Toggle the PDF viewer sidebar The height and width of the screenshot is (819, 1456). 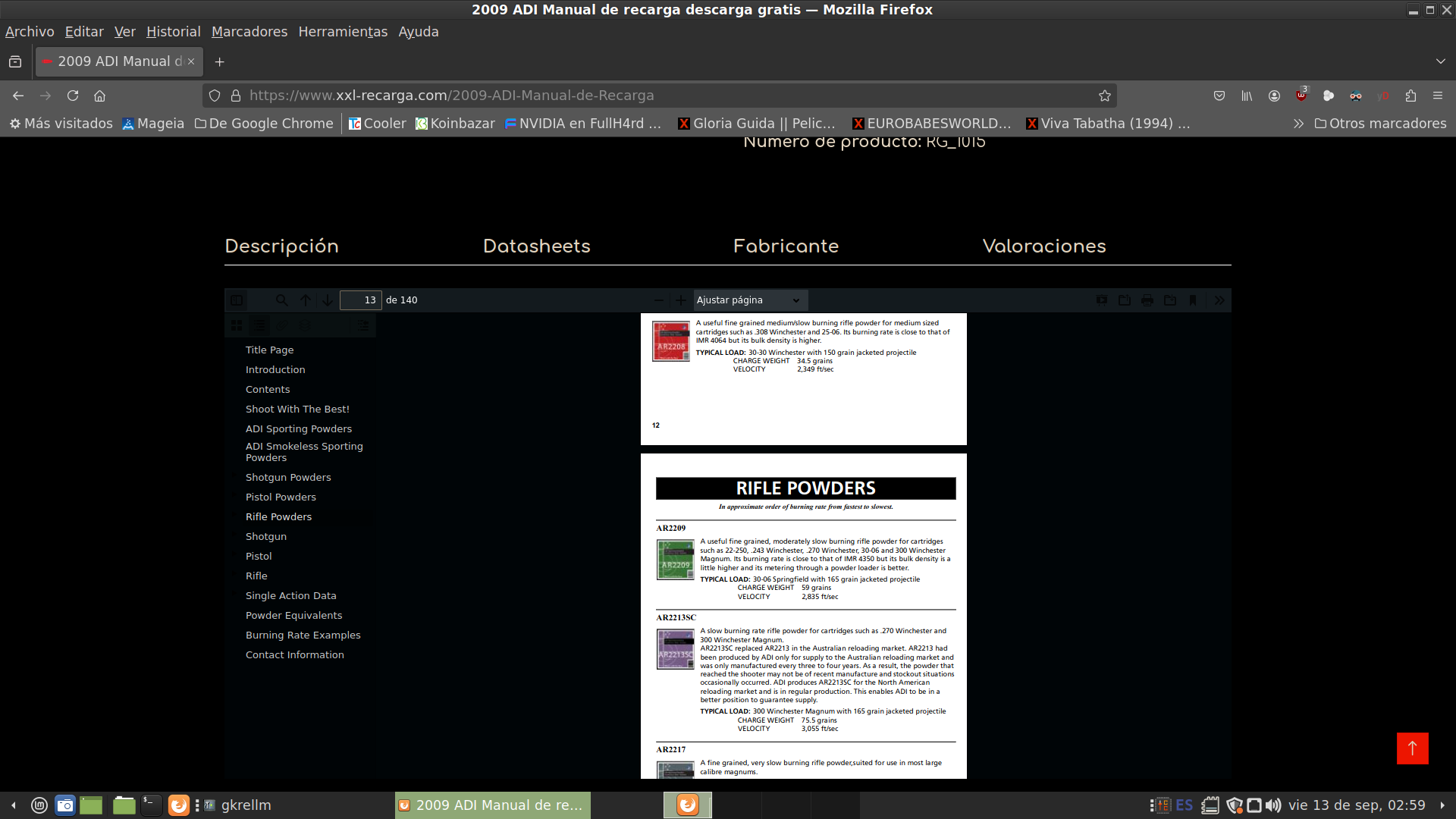click(x=237, y=300)
